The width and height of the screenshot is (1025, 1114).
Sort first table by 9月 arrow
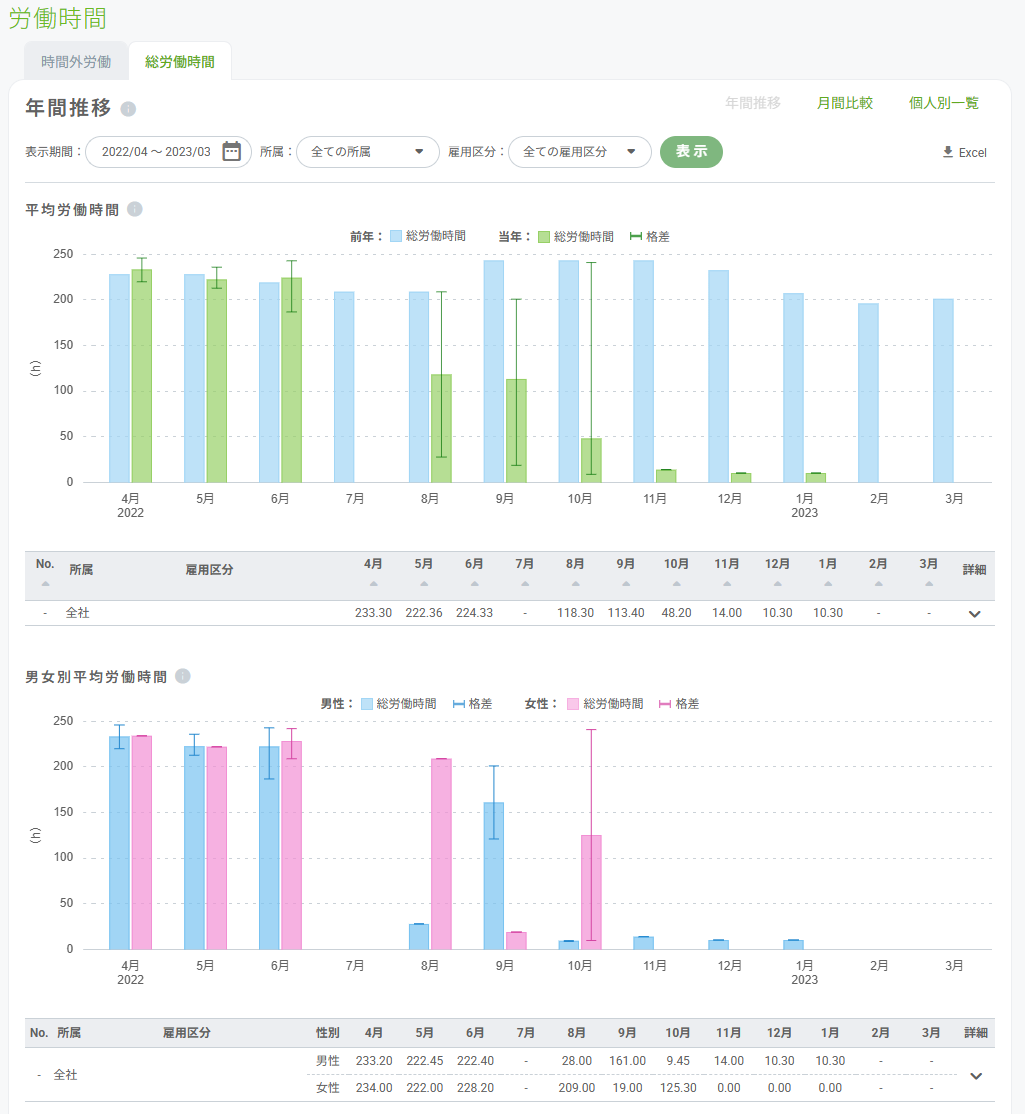coord(626,584)
